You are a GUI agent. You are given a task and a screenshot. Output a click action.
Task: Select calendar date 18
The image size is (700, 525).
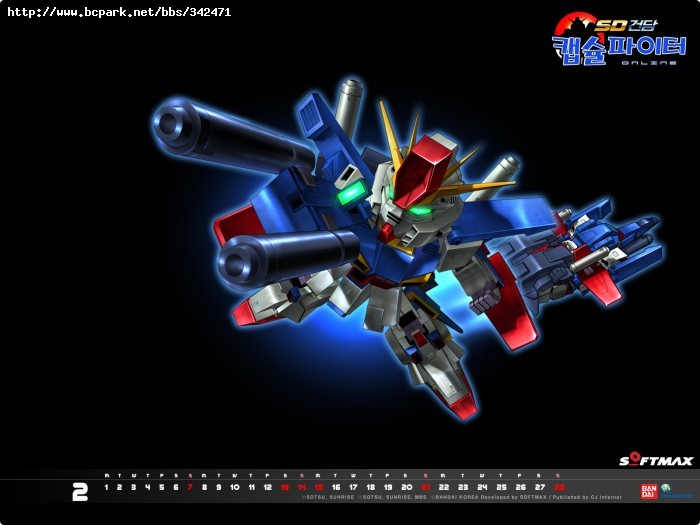[x=371, y=487]
